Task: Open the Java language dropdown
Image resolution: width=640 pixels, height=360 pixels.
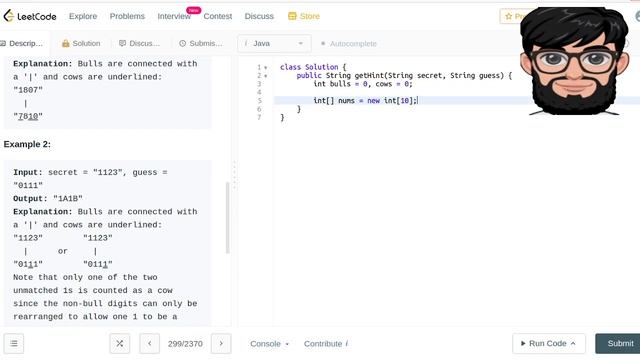Action: point(274,43)
